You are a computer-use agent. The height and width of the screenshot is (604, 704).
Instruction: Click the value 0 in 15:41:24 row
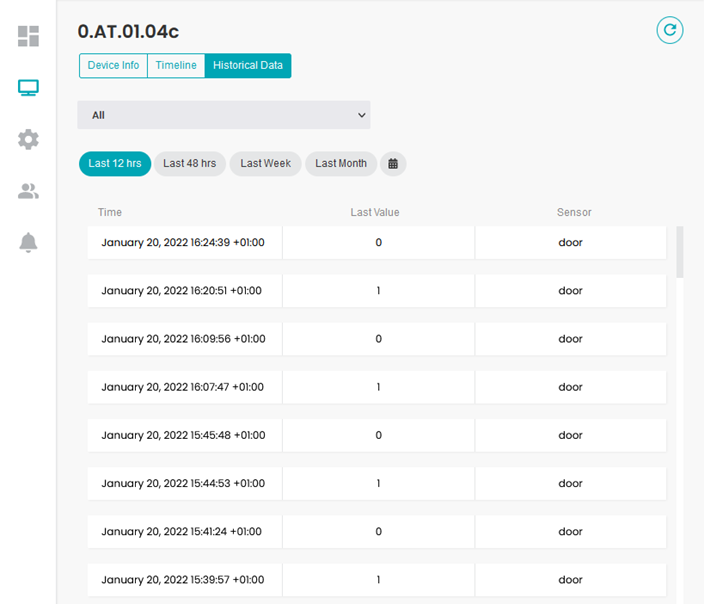(x=378, y=532)
